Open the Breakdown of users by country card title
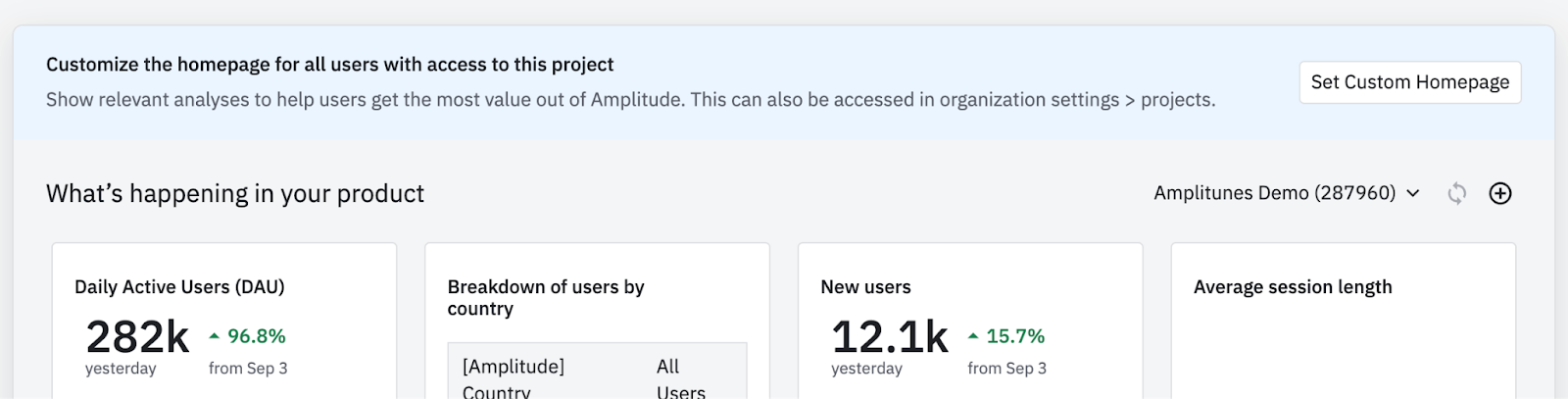 pos(545,297)
